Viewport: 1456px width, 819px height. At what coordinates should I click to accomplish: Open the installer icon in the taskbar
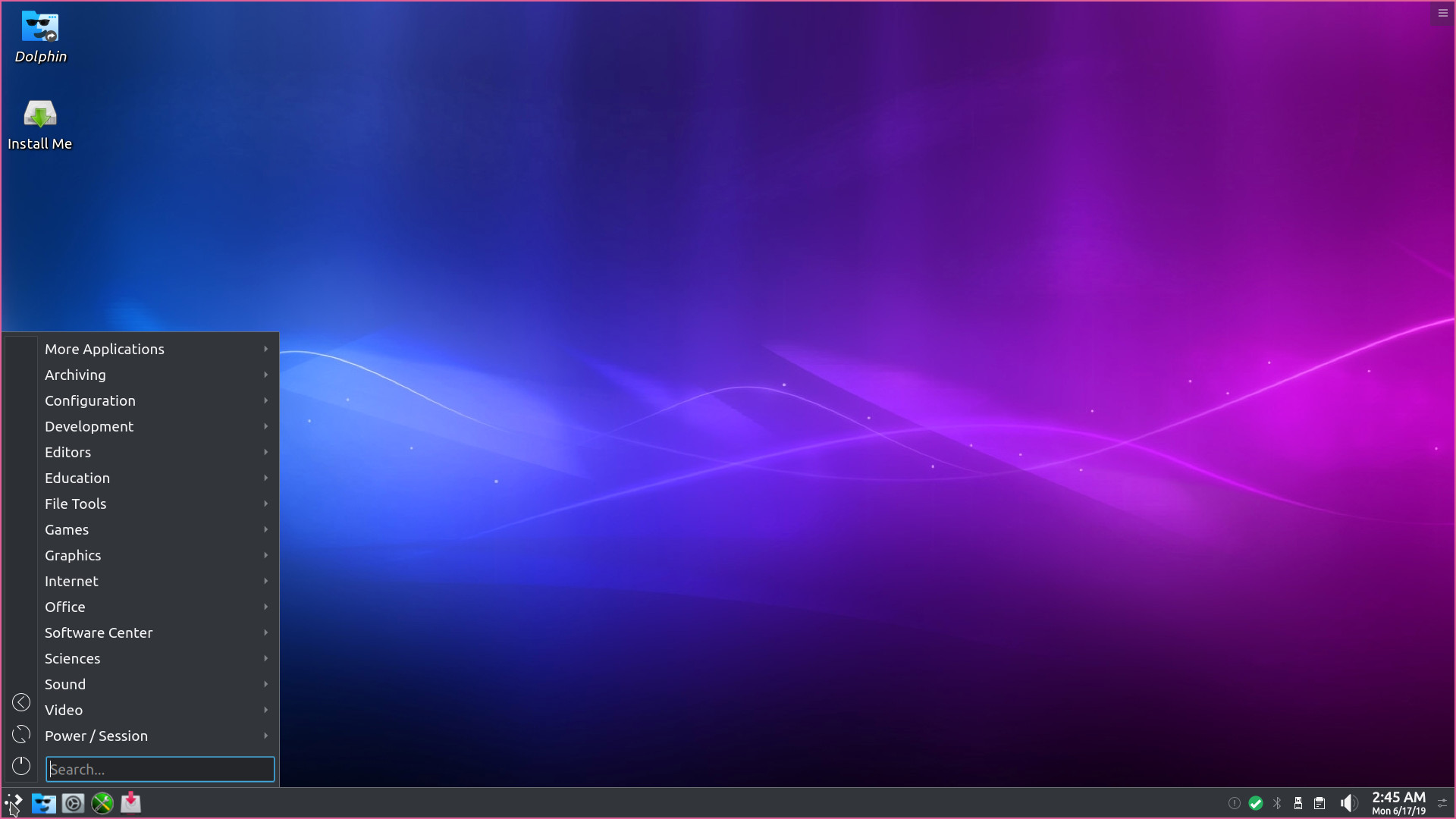[130, 803]
